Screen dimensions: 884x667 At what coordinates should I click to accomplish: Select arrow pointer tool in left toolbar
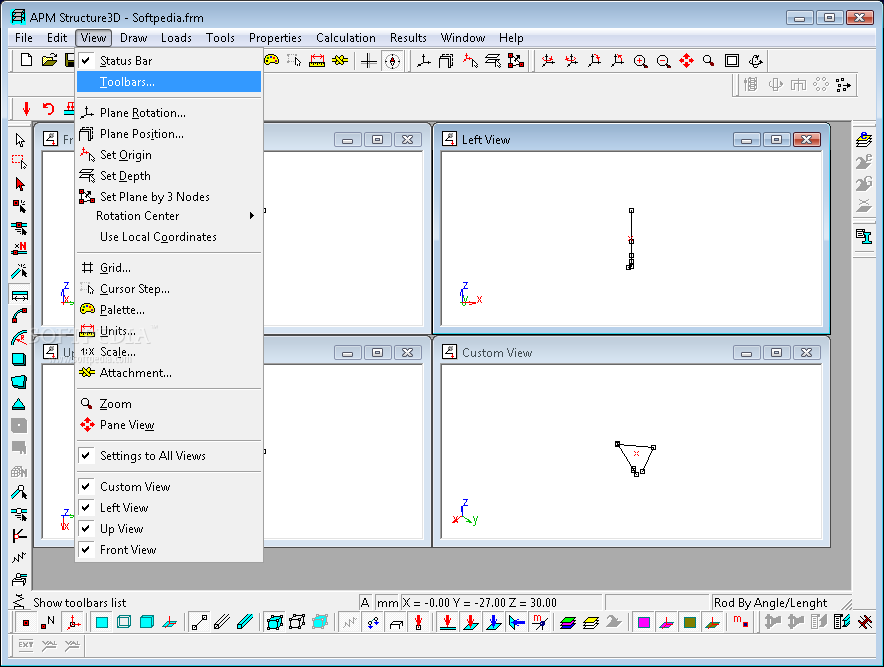click(x=20, y=140)
